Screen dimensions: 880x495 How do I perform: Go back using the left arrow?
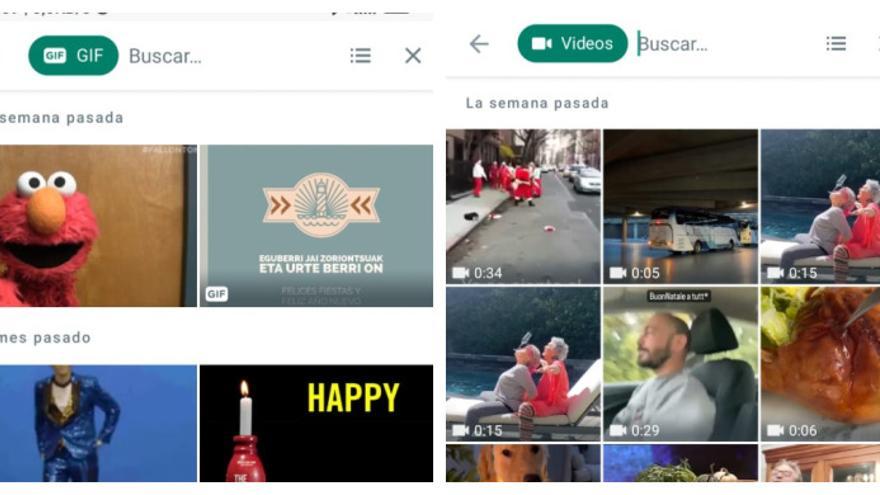(x=479, y=43)
